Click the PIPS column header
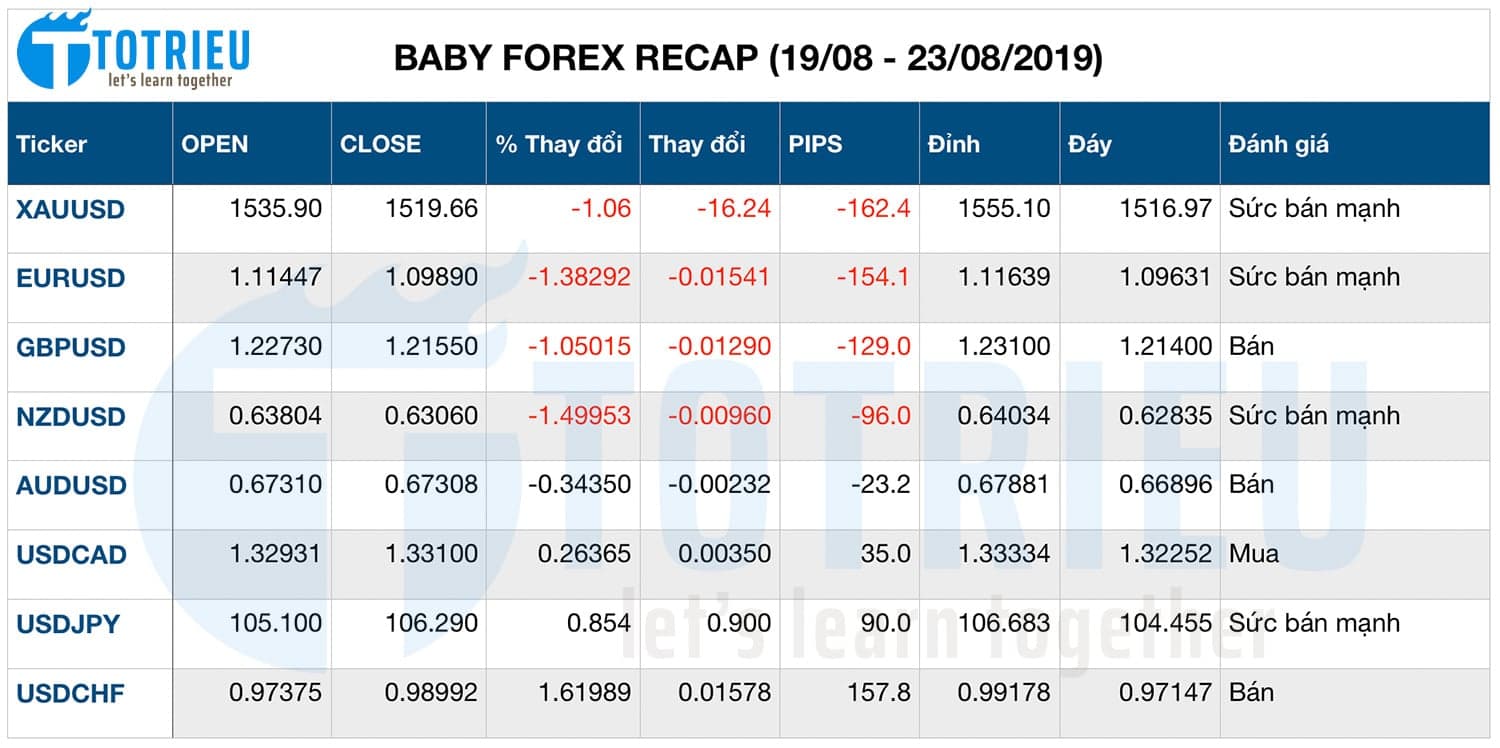The height and width of the screenshot is (748, 1500). tap(814, 144)
